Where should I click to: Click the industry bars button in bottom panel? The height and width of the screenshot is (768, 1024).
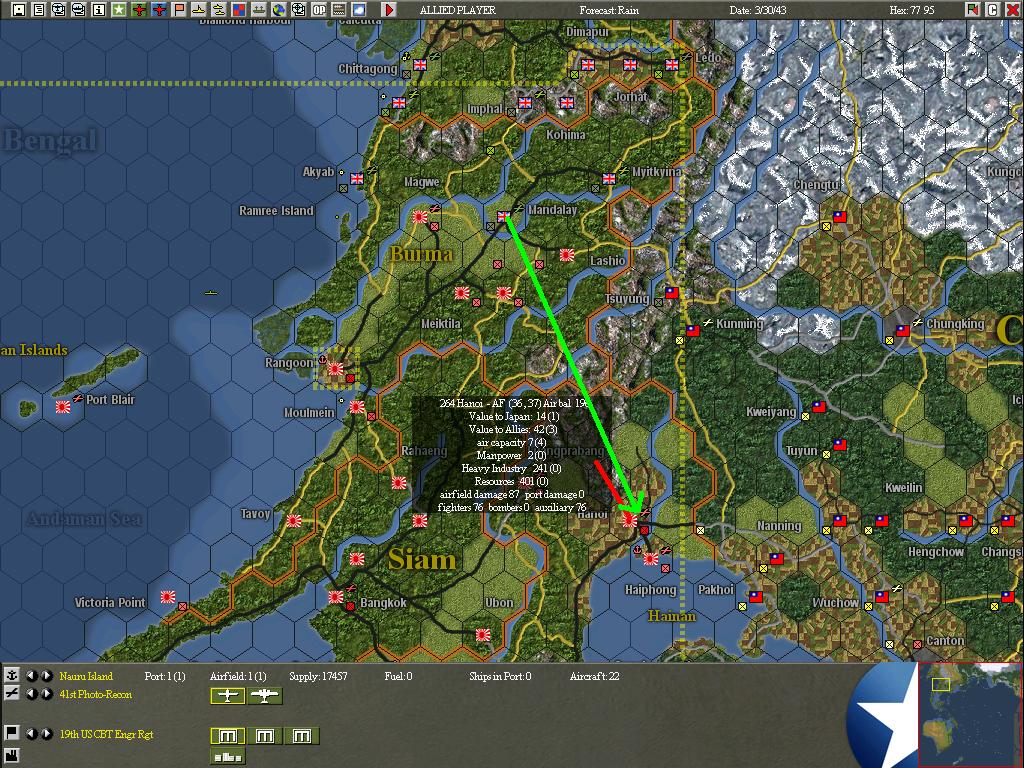coord(228,757)
